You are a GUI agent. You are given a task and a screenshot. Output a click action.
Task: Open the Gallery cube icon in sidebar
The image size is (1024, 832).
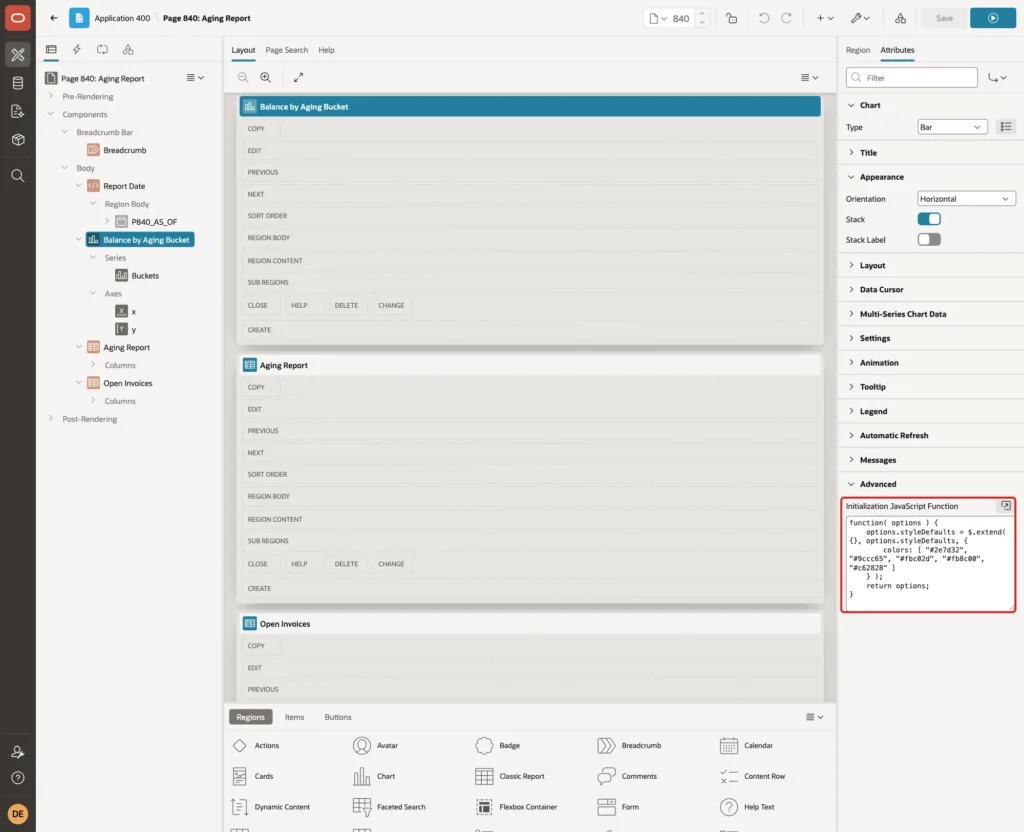[x=18, y=139]
